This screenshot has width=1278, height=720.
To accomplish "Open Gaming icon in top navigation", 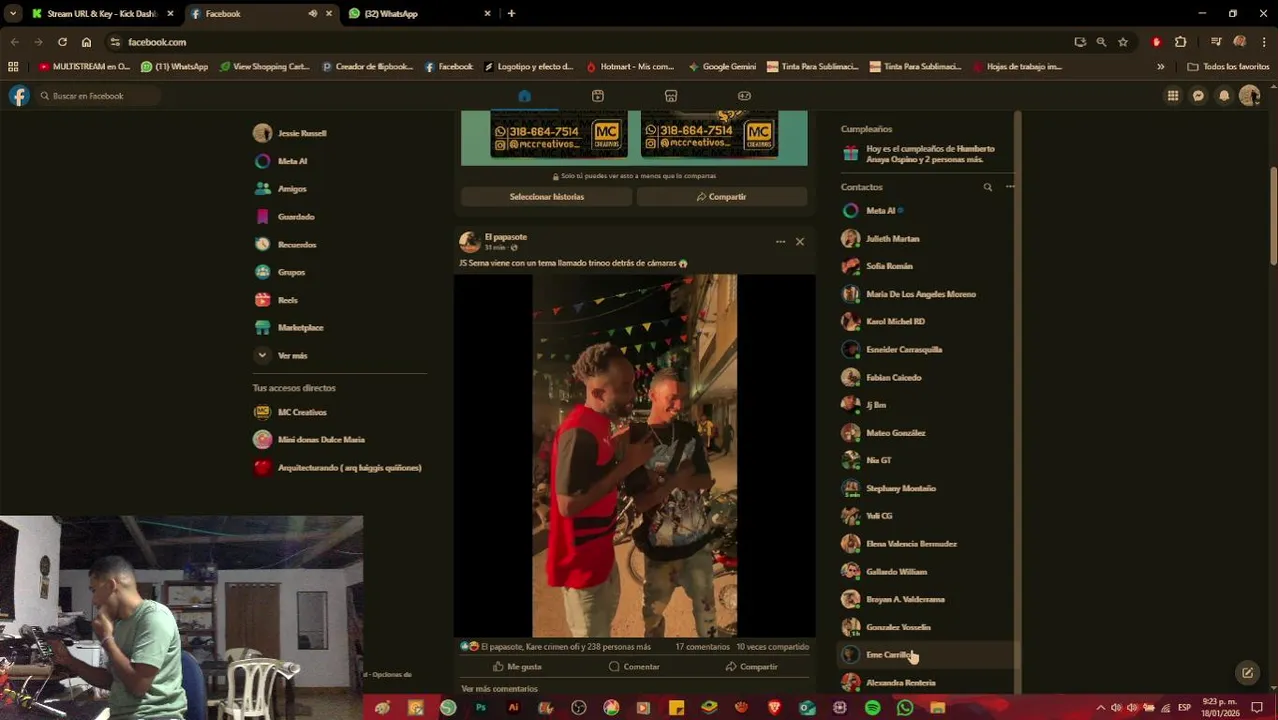I will tap(744, 96).
